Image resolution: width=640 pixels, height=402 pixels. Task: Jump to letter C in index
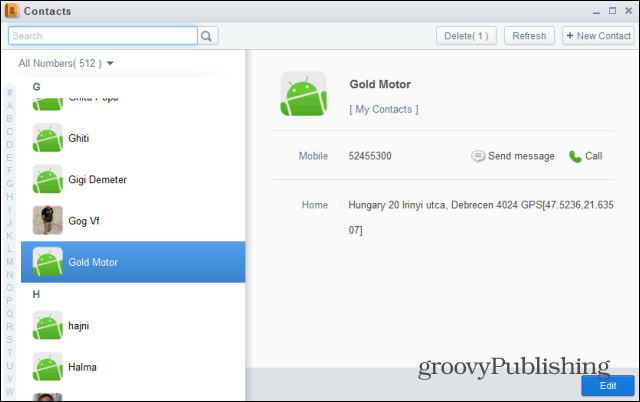10,132
